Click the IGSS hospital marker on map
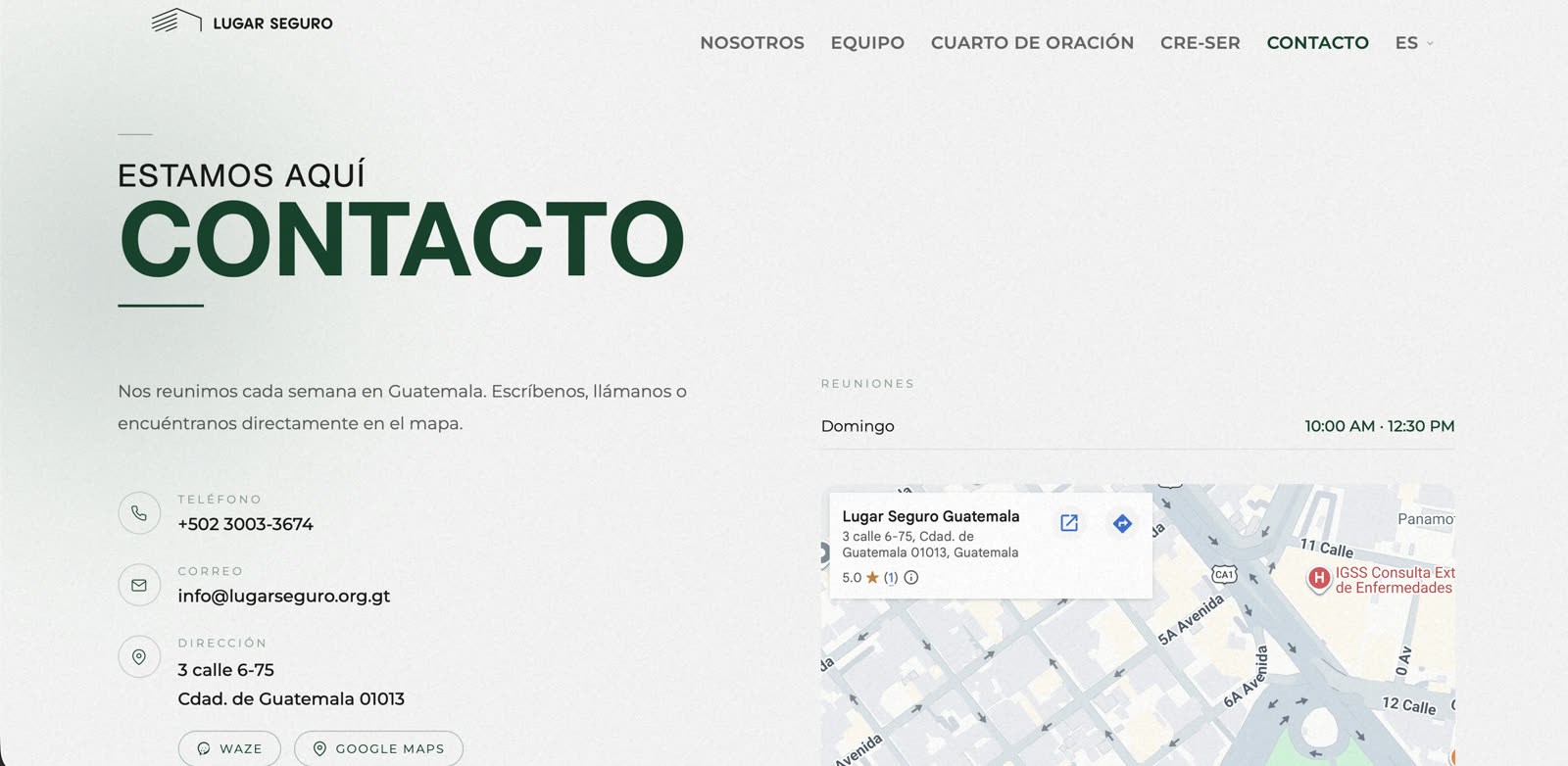Viewport: 1568px width, 766px height. tap(1319, 579)
